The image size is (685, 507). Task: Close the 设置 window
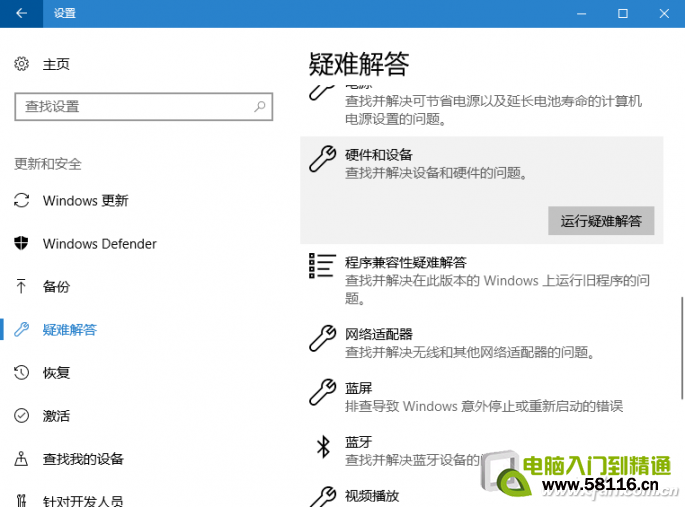point(664,14)
